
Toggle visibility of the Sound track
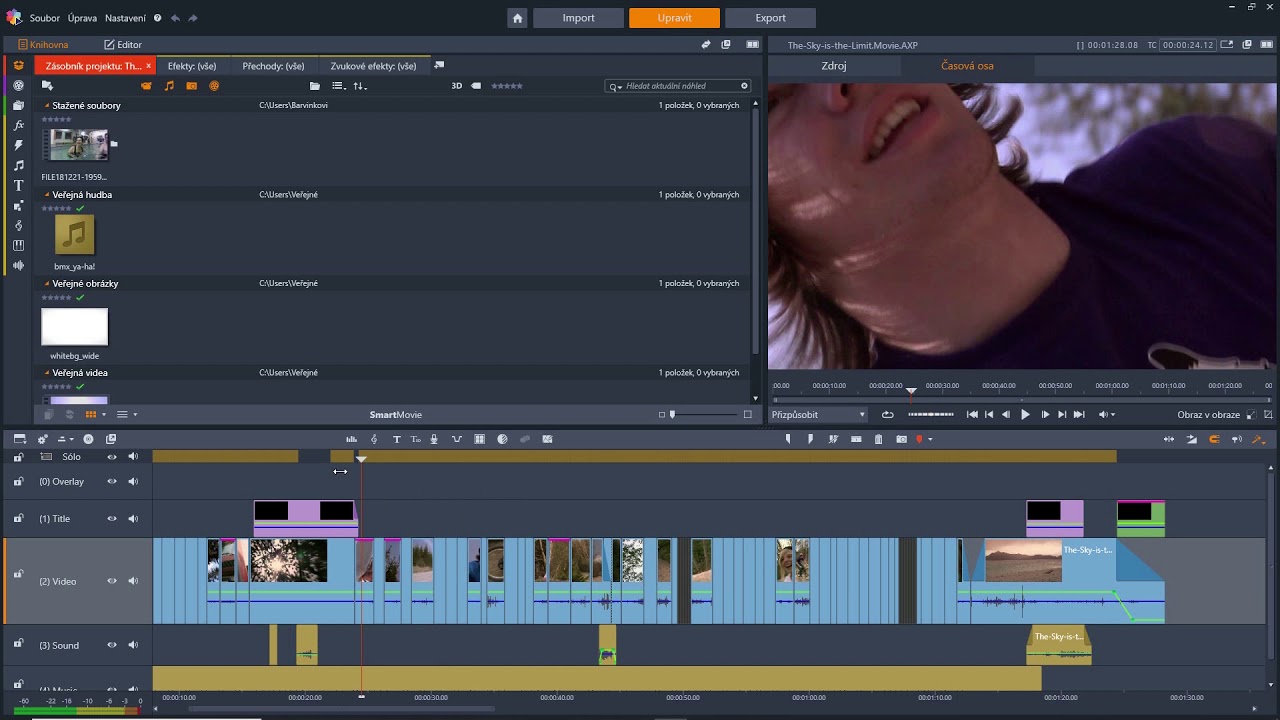(x=112, y=645)
